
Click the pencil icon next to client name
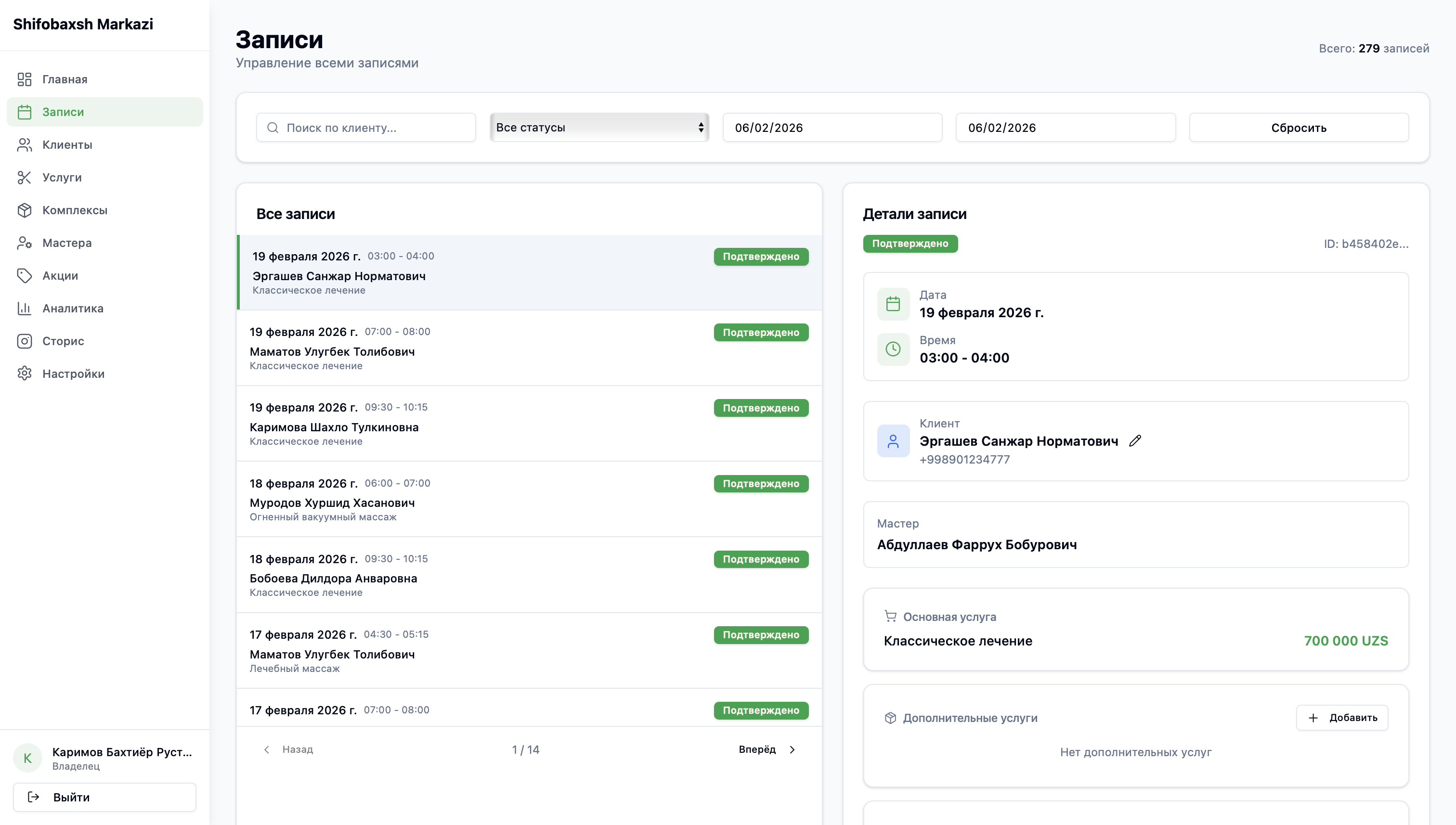1135,441
